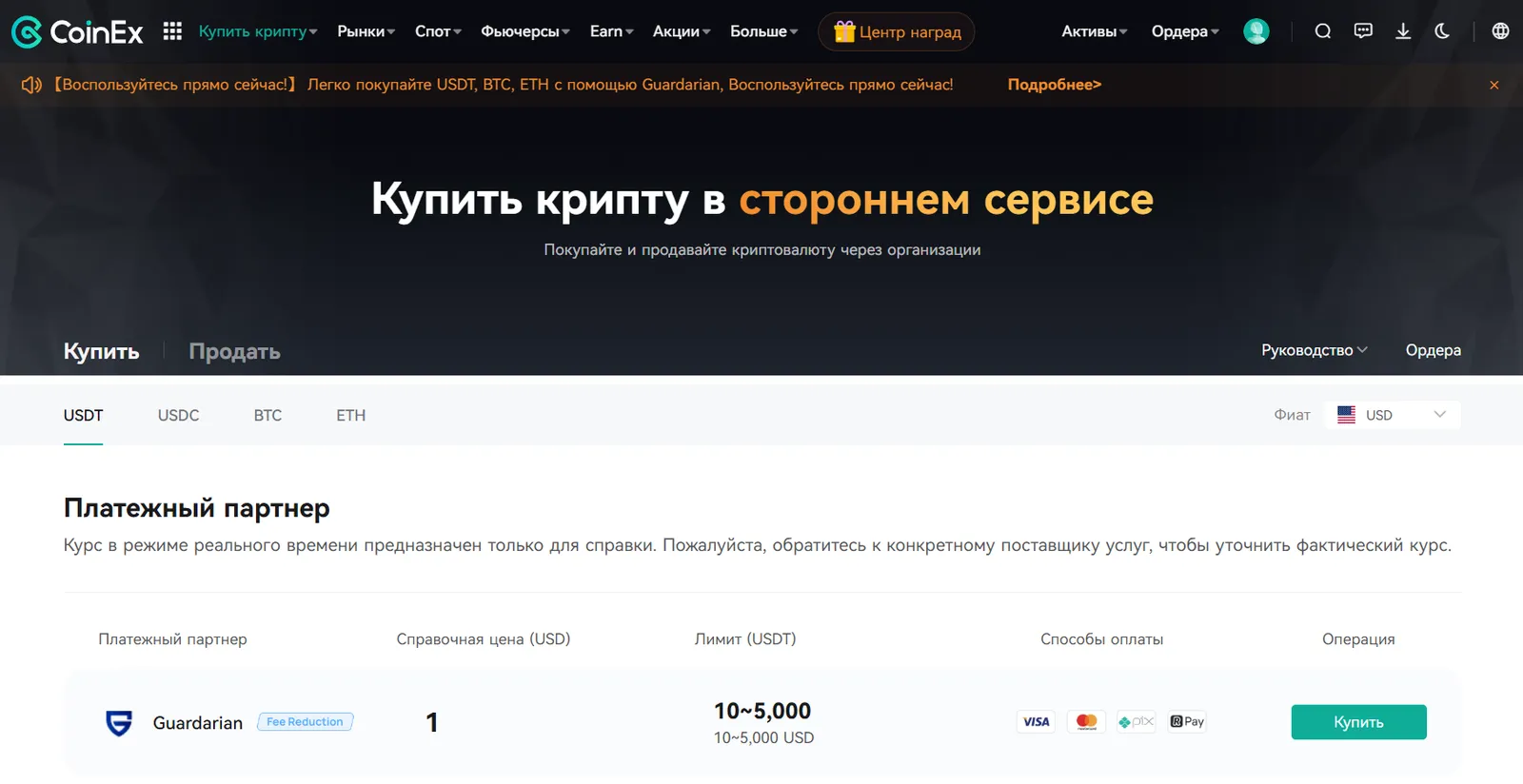Click the Способы оплаты column header

1102,639
